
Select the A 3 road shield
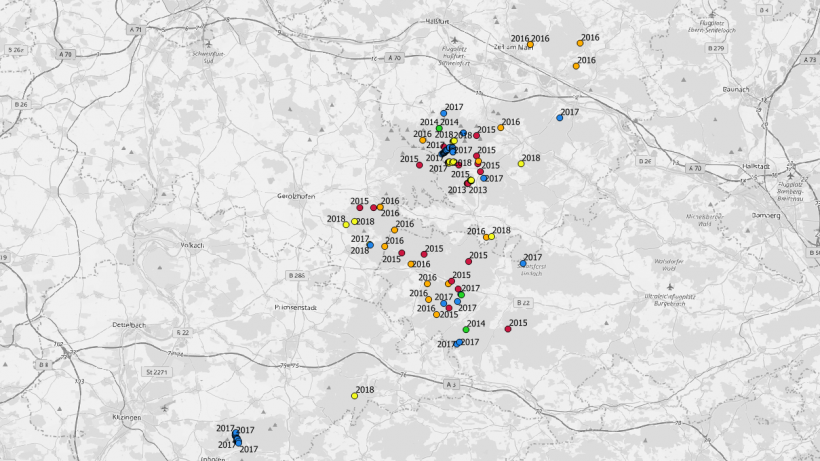click(451, 385)
